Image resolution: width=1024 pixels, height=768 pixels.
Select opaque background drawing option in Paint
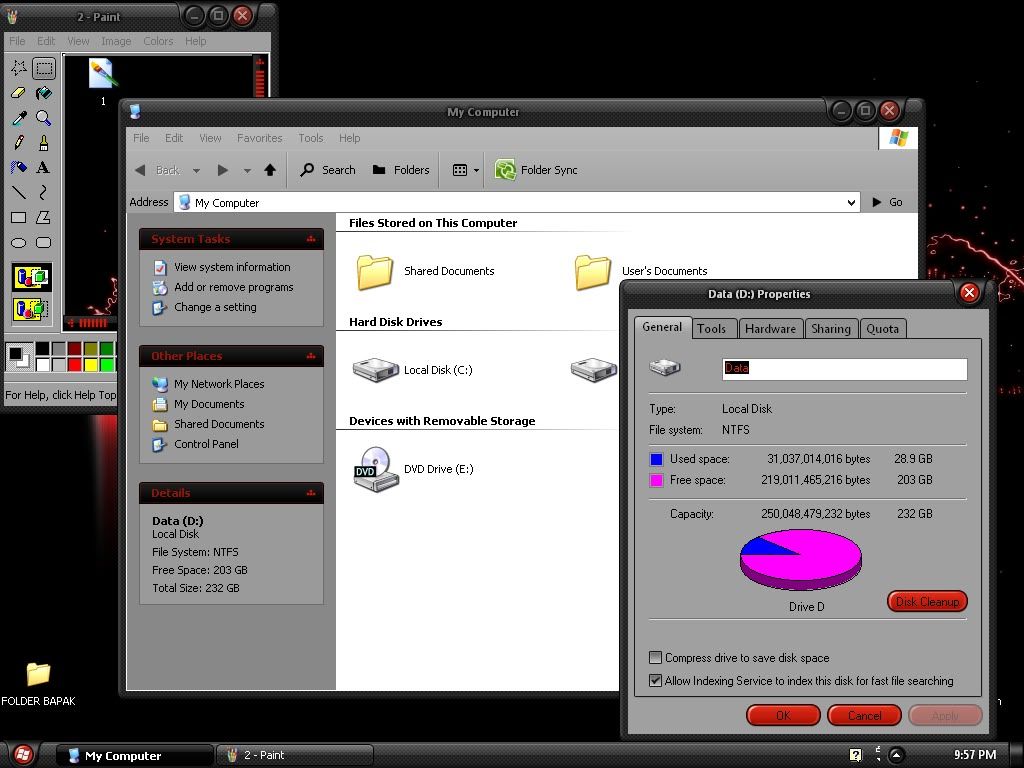pos(31,278)
